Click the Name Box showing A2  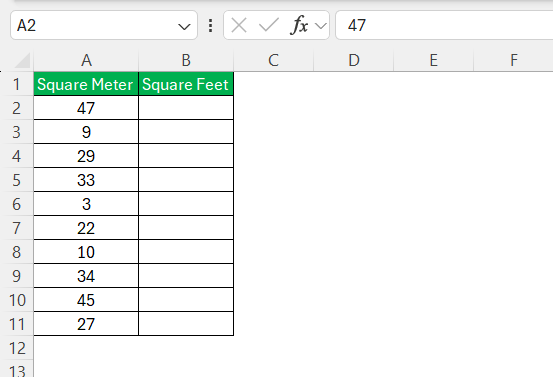click(104, 25)
